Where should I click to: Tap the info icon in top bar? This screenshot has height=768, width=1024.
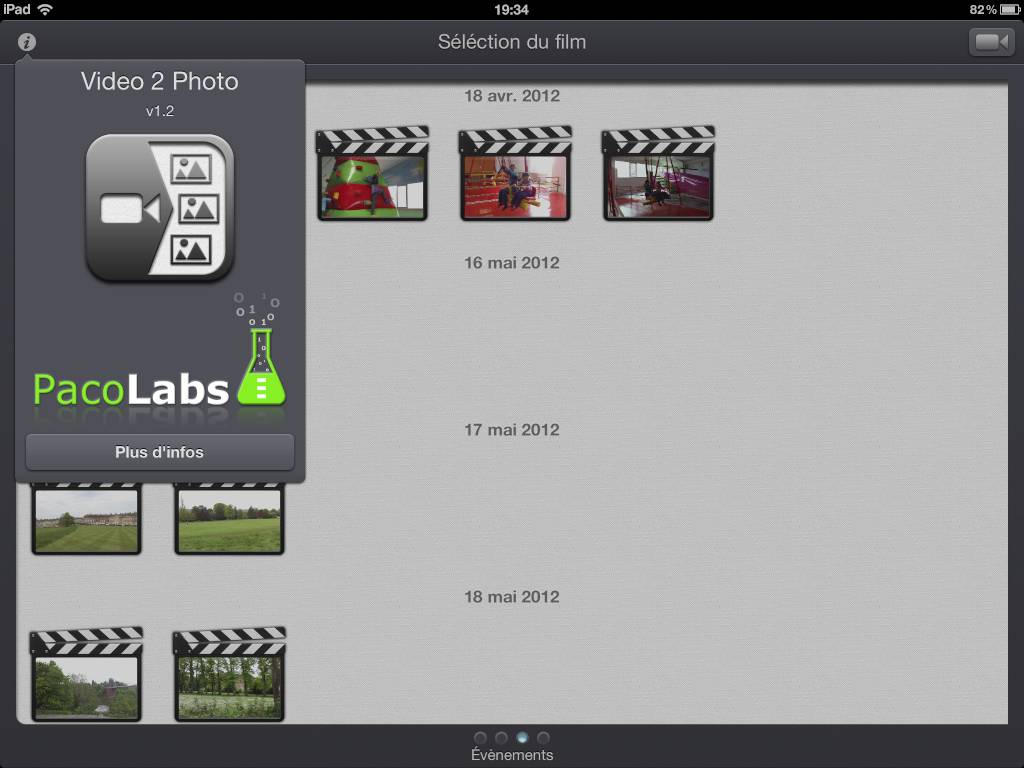27,42
